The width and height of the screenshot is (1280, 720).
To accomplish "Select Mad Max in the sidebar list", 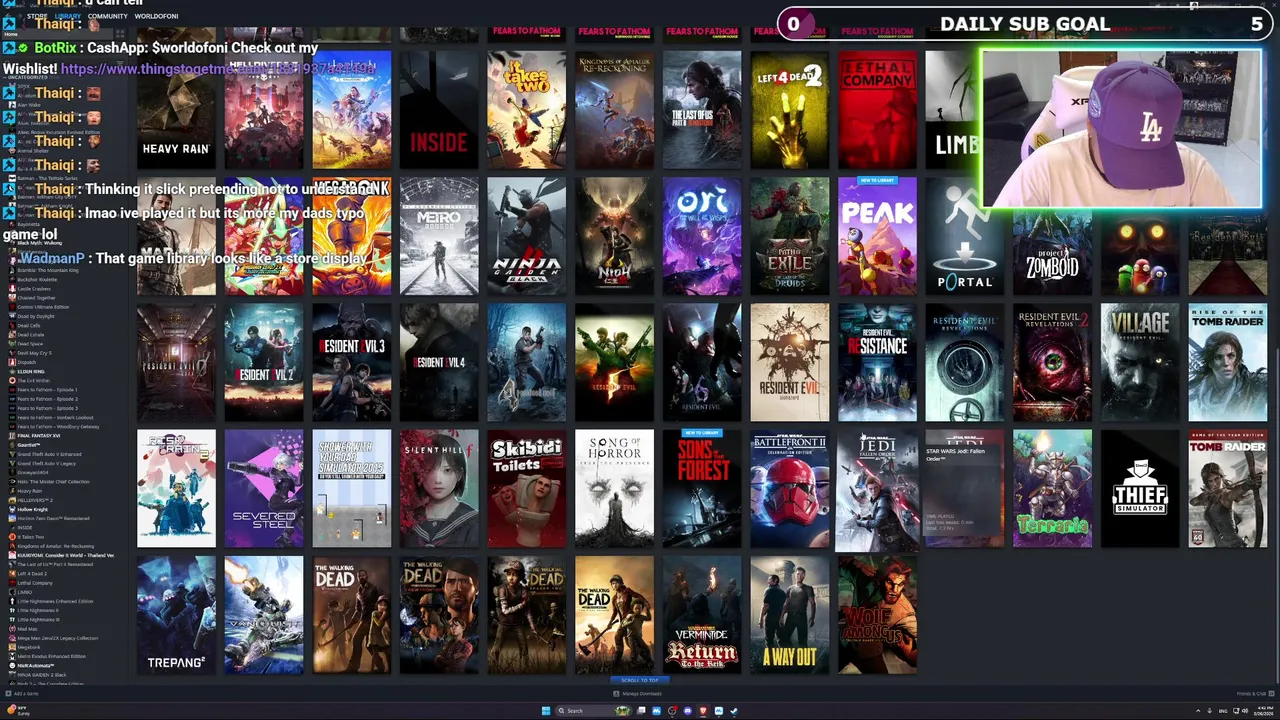I will [x=27, y=629].
